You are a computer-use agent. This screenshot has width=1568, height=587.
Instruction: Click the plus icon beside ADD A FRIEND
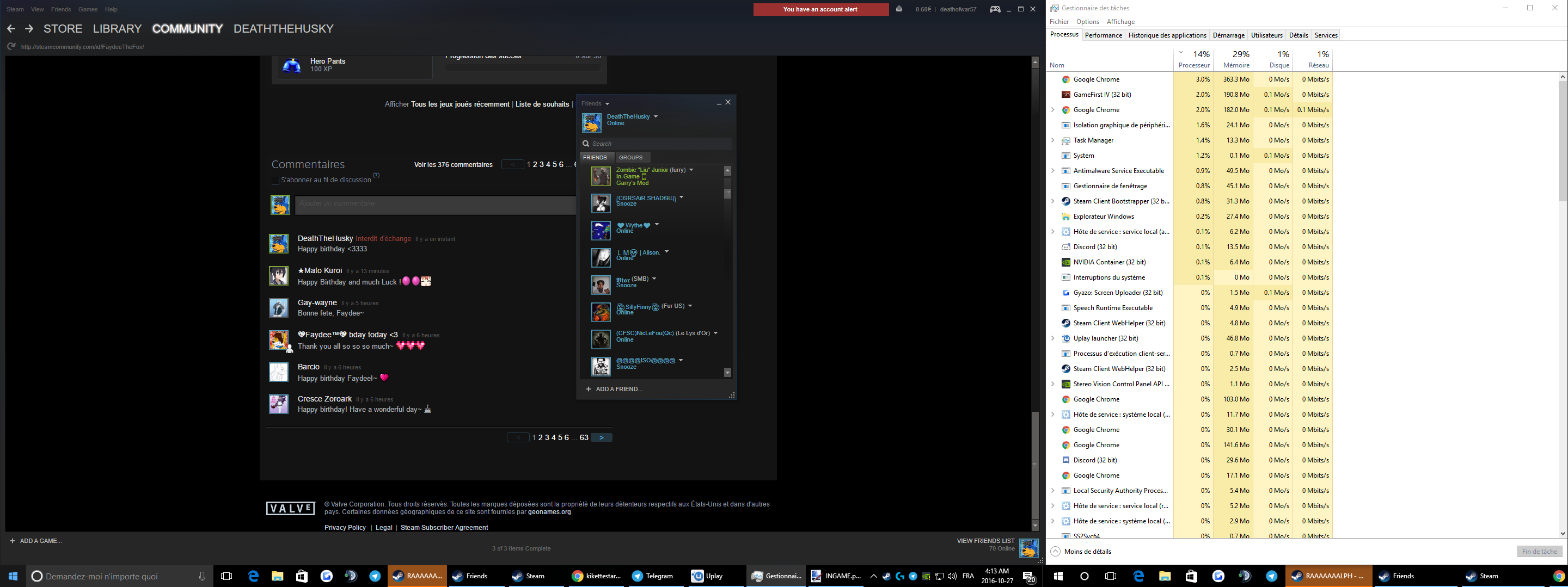point(588,388)
